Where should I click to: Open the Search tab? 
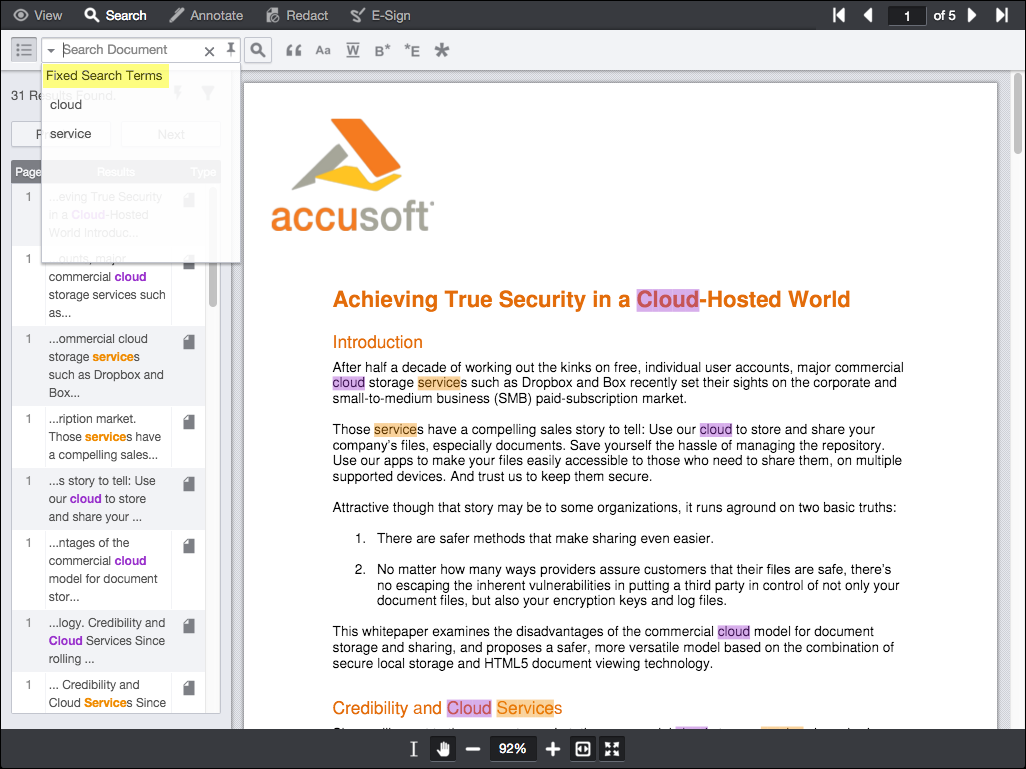(115, 15)
